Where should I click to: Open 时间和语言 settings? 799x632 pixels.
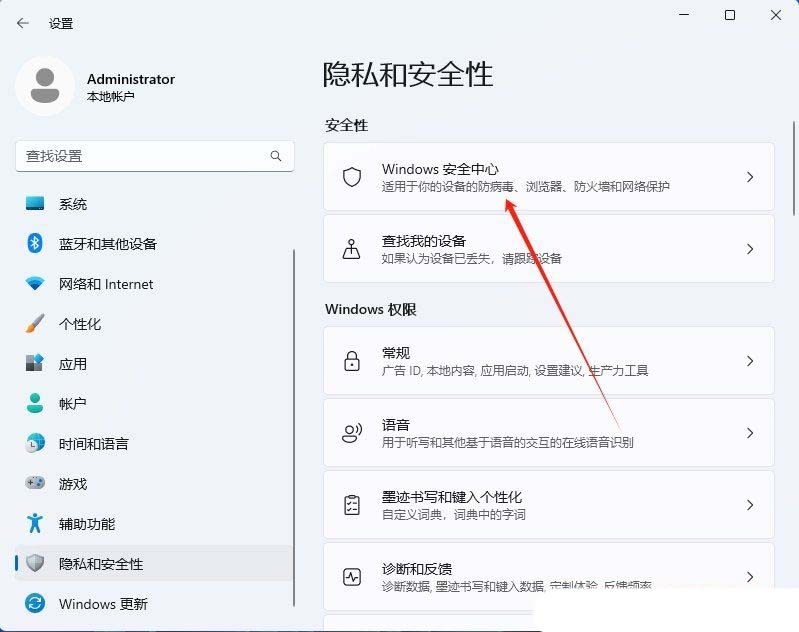click(152, 443)
